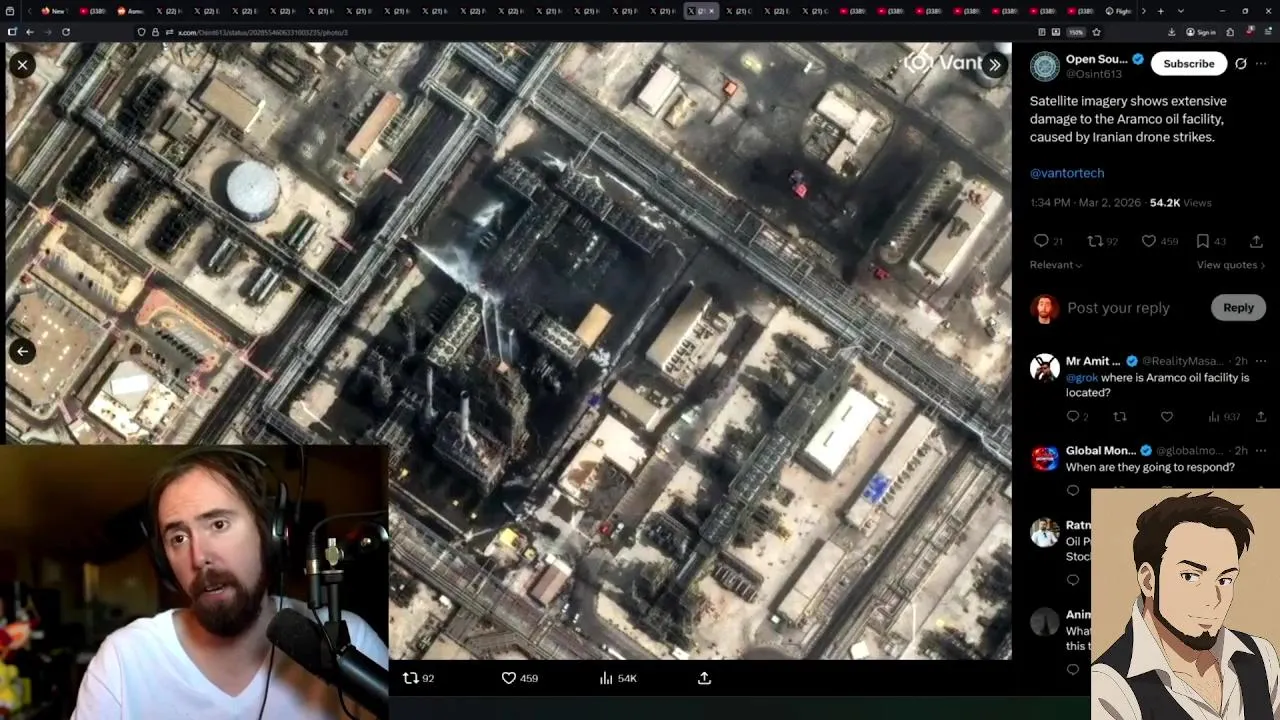Open more menu on Global Mon reply
Image resolution: width=1280 pixels, height=720 pixels.
point(1261,451)
